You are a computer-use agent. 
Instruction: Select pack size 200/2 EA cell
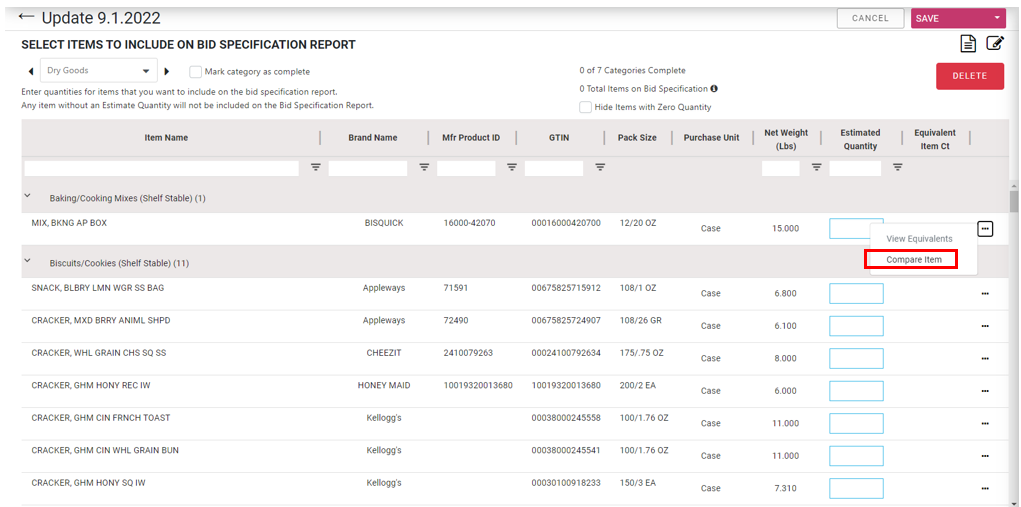coord(637,385)
